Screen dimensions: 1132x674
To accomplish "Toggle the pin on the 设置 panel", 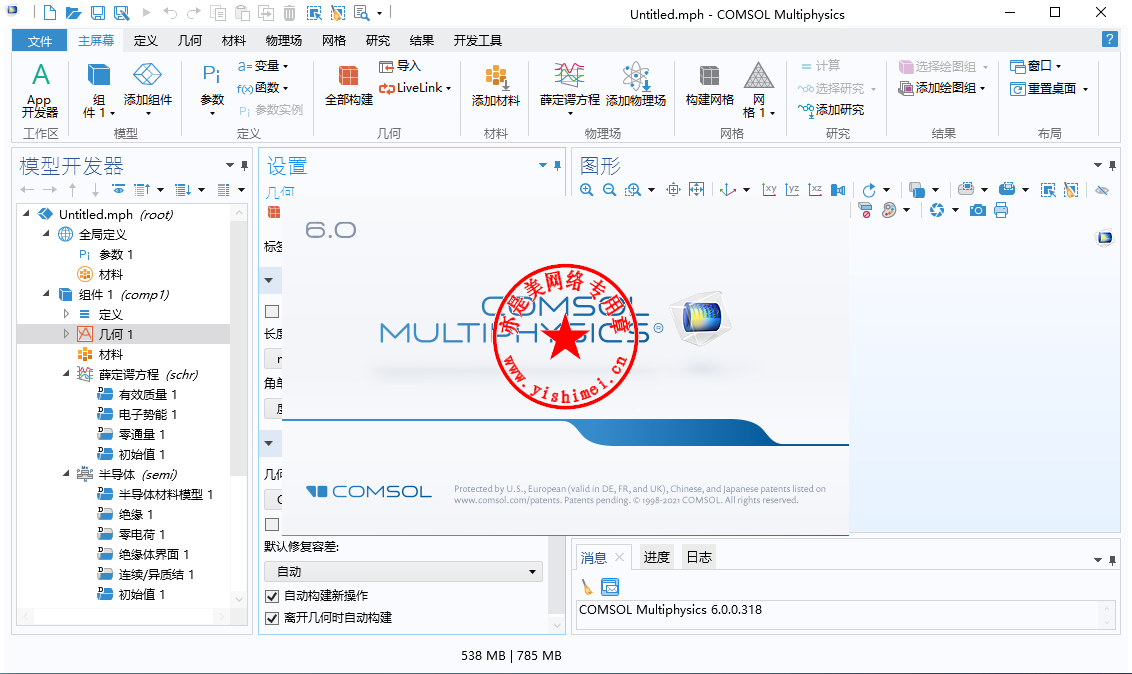I will (x=557, y=166).
